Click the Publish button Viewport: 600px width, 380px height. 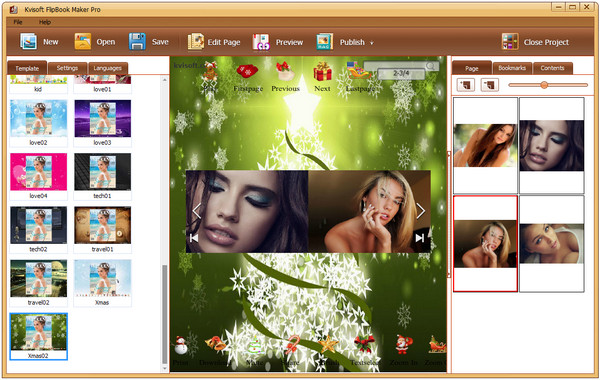coord(341,42)
